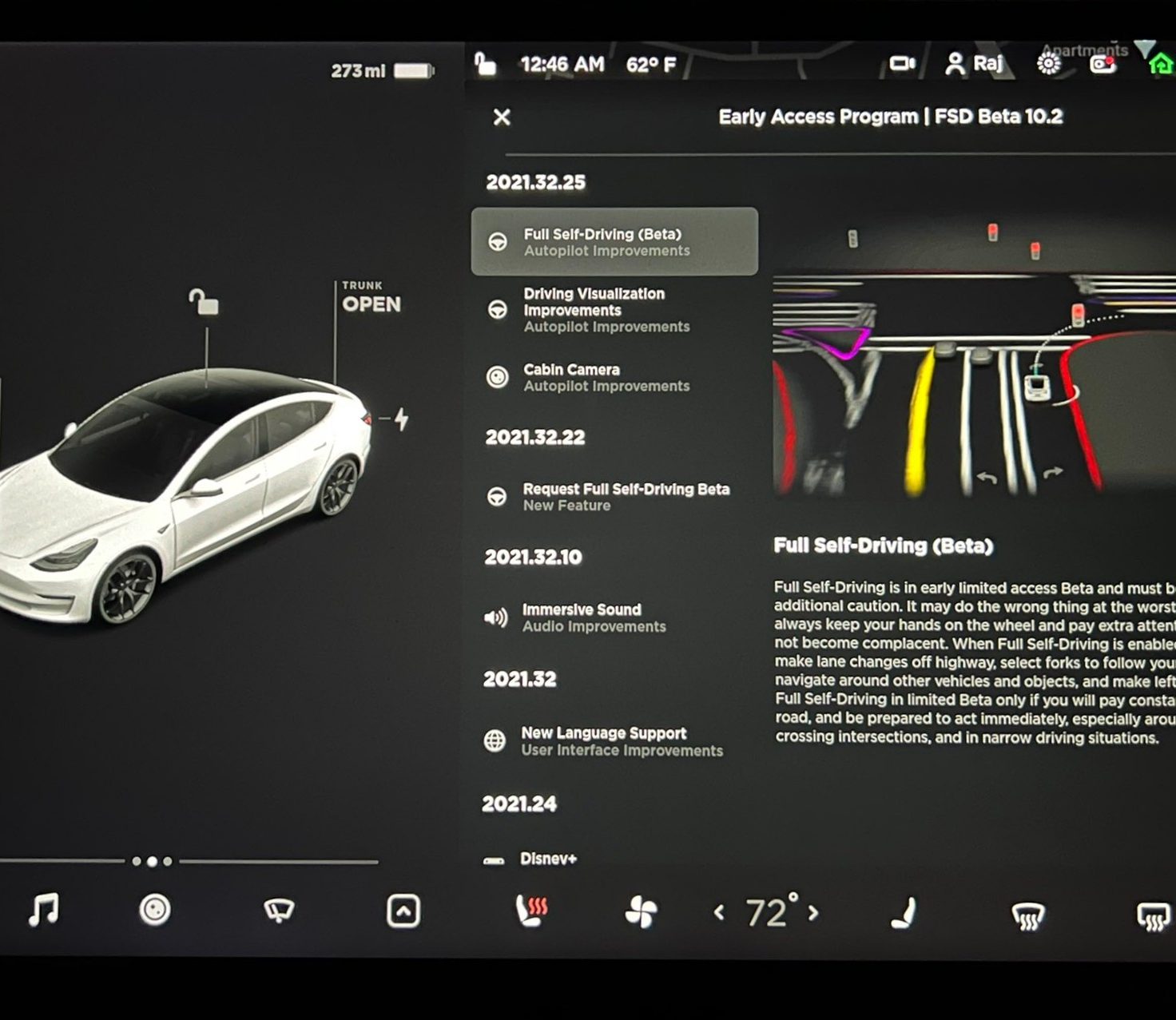Tap the 2021.32.22 version heading

(535, 437)
